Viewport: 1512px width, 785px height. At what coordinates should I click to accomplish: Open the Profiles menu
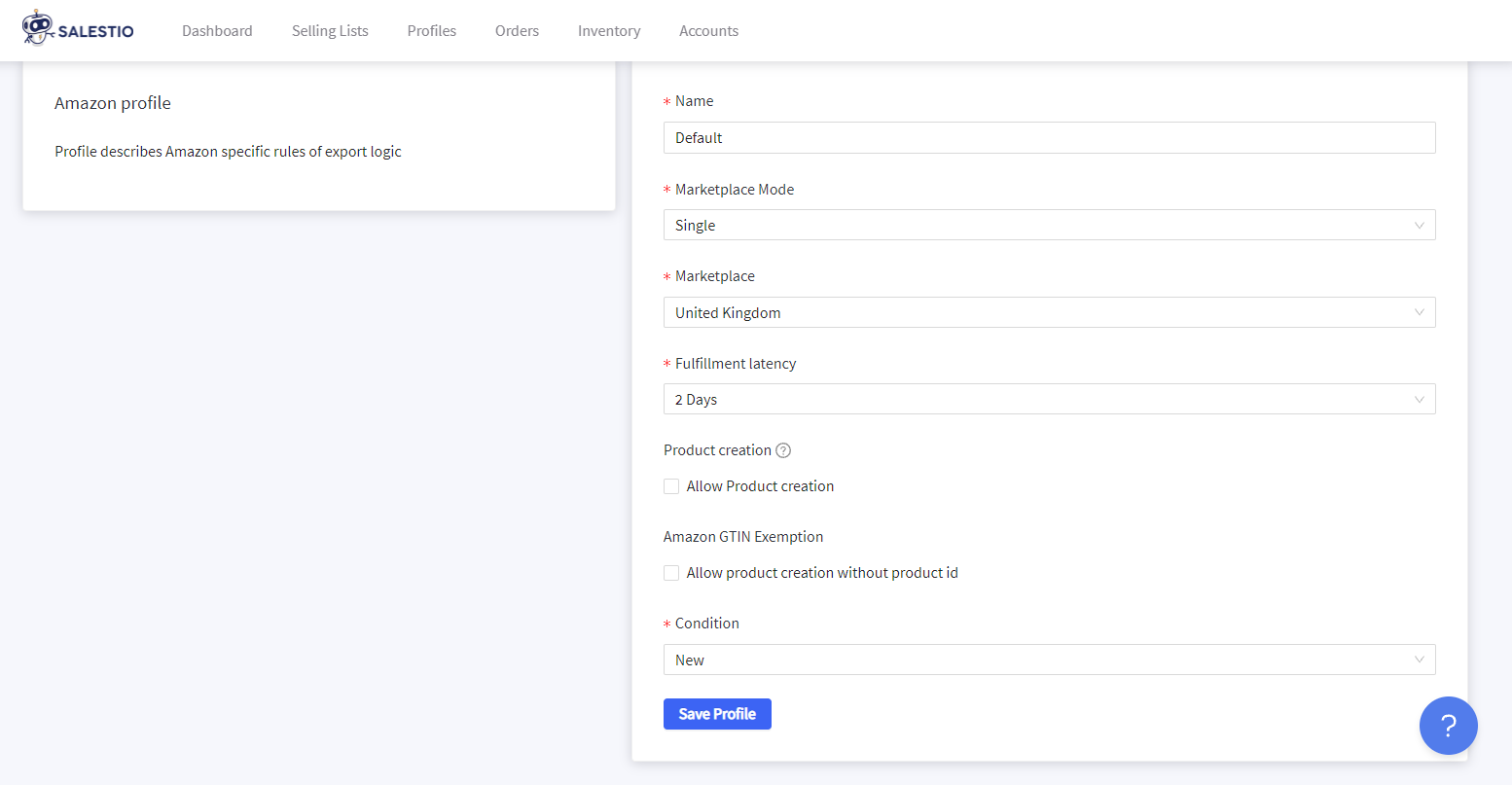click(x=432, y=31)
